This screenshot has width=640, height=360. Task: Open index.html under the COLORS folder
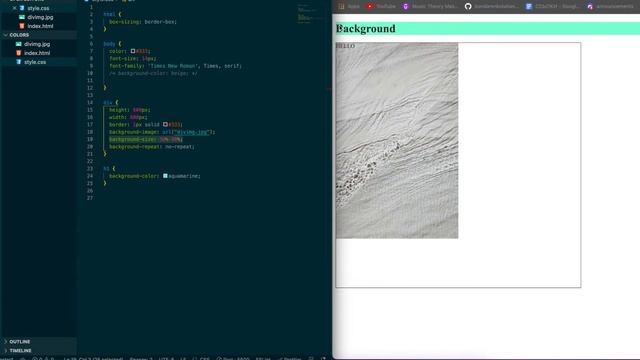pos(37,53)
